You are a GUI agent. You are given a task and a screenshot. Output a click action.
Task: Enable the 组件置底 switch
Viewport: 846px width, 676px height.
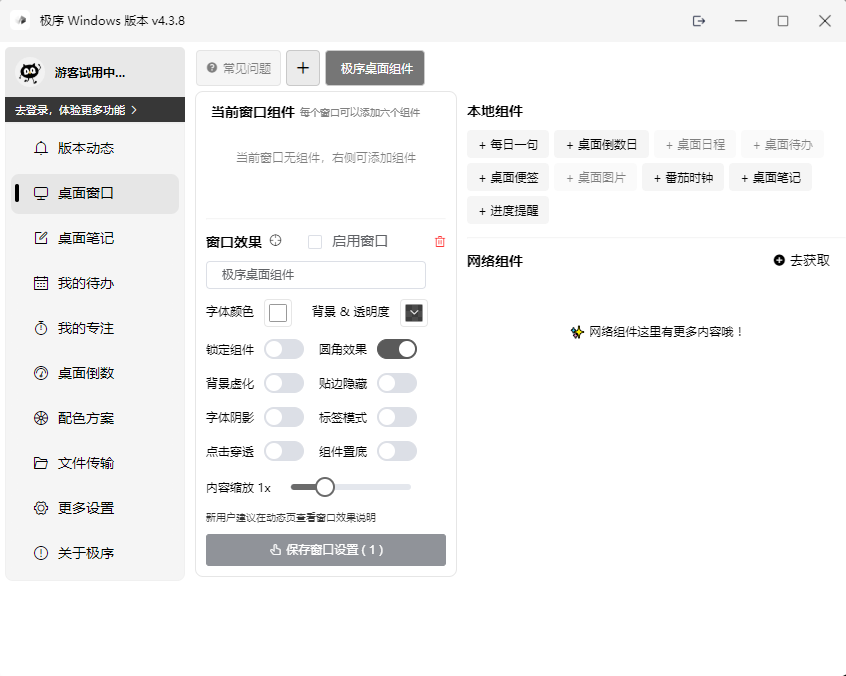[397, 452]
